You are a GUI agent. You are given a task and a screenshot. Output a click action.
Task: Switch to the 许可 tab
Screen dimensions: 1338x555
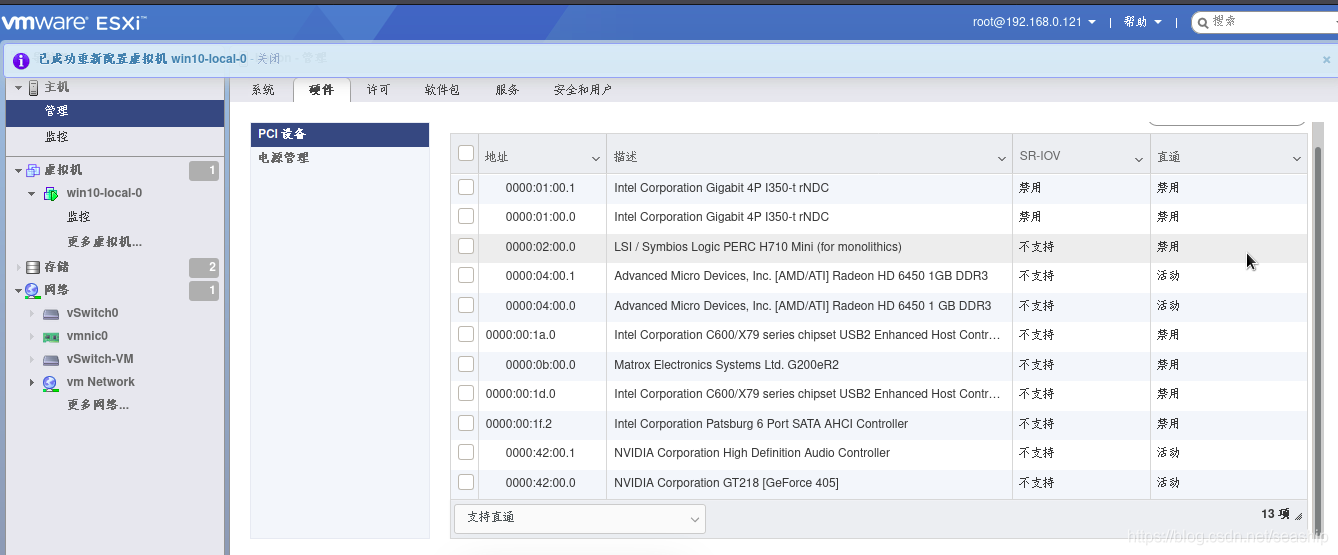coord(379,90)
